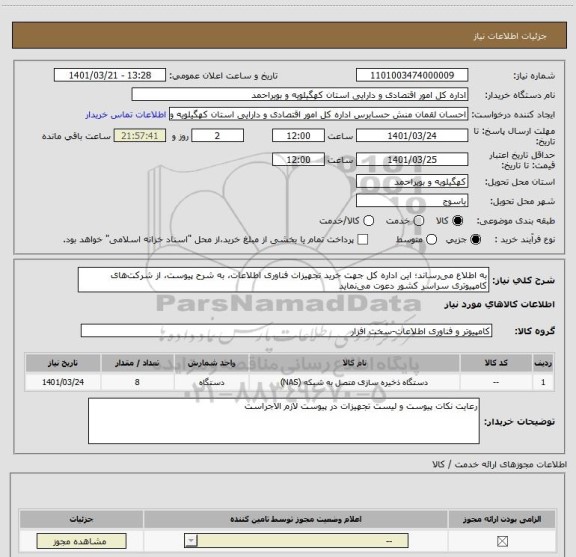Click the unit cell دستگاه
The image size is (576, 557).
[x=212, y=382]
